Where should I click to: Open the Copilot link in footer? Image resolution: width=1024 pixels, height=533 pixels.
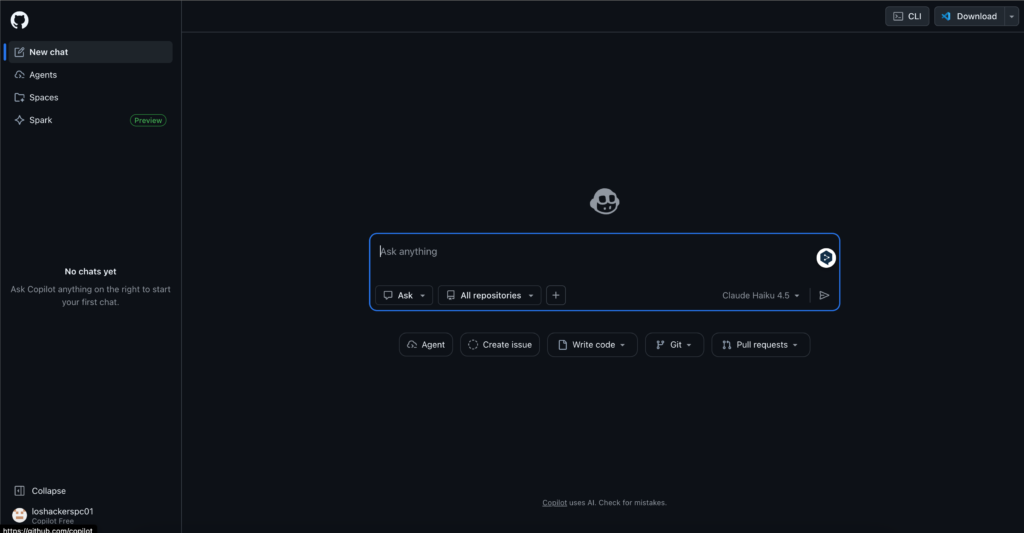(554, 502)
